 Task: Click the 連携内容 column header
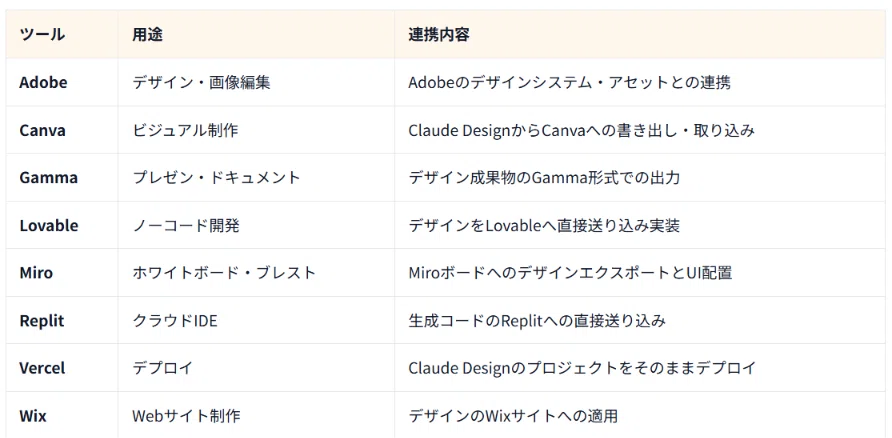[x=640, y=35]
